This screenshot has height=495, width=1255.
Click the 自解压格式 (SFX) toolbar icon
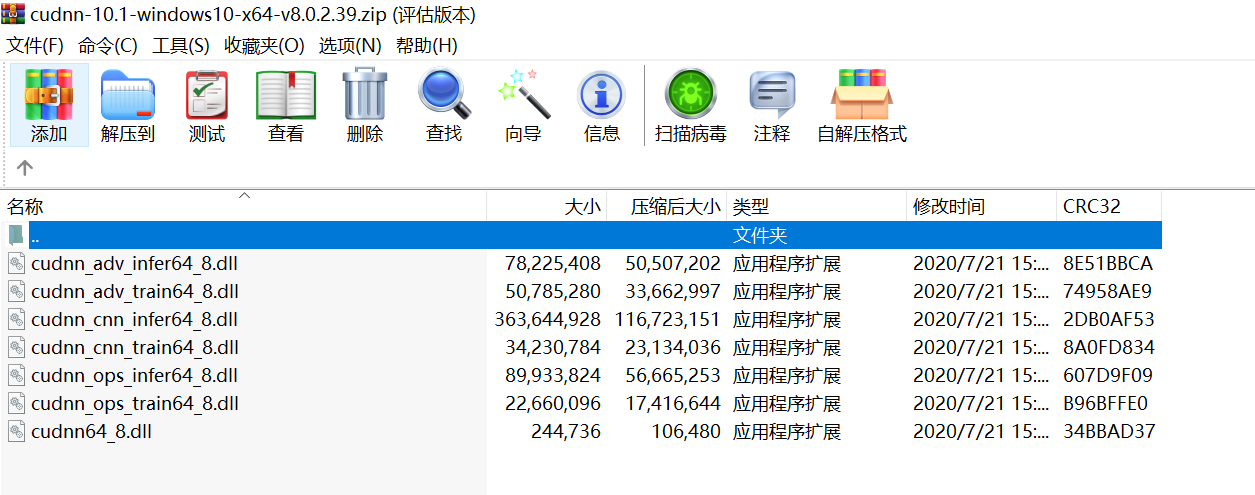point(862,95)
